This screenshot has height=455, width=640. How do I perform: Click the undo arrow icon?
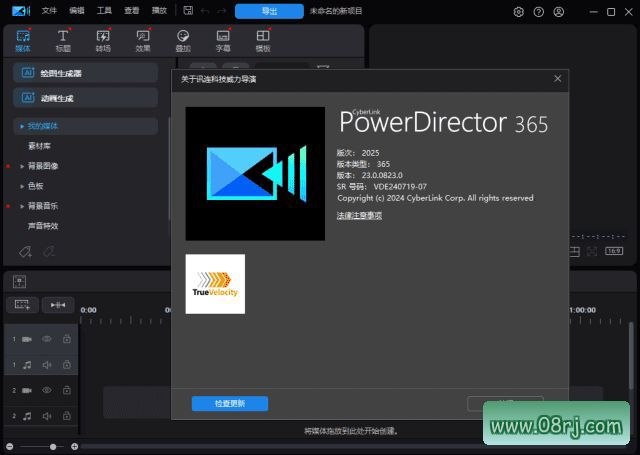point(205,11)
